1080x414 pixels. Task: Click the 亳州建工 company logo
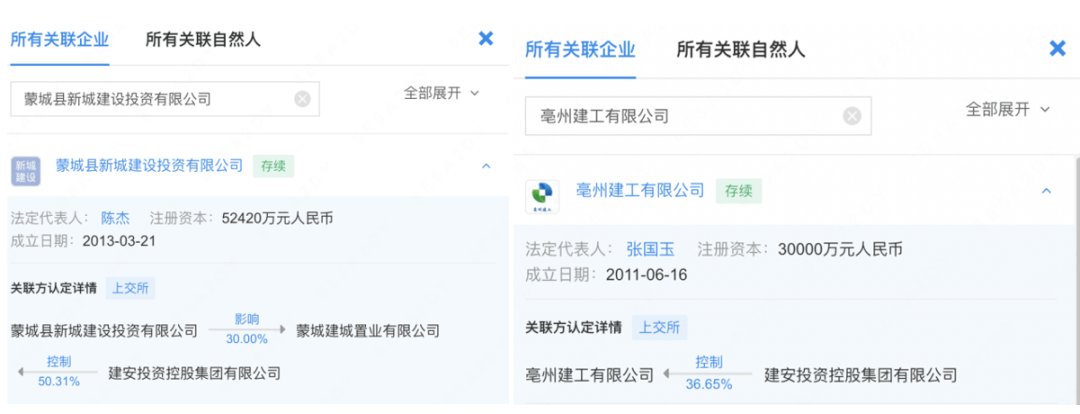pyautogui.click(x=542, y=196)
